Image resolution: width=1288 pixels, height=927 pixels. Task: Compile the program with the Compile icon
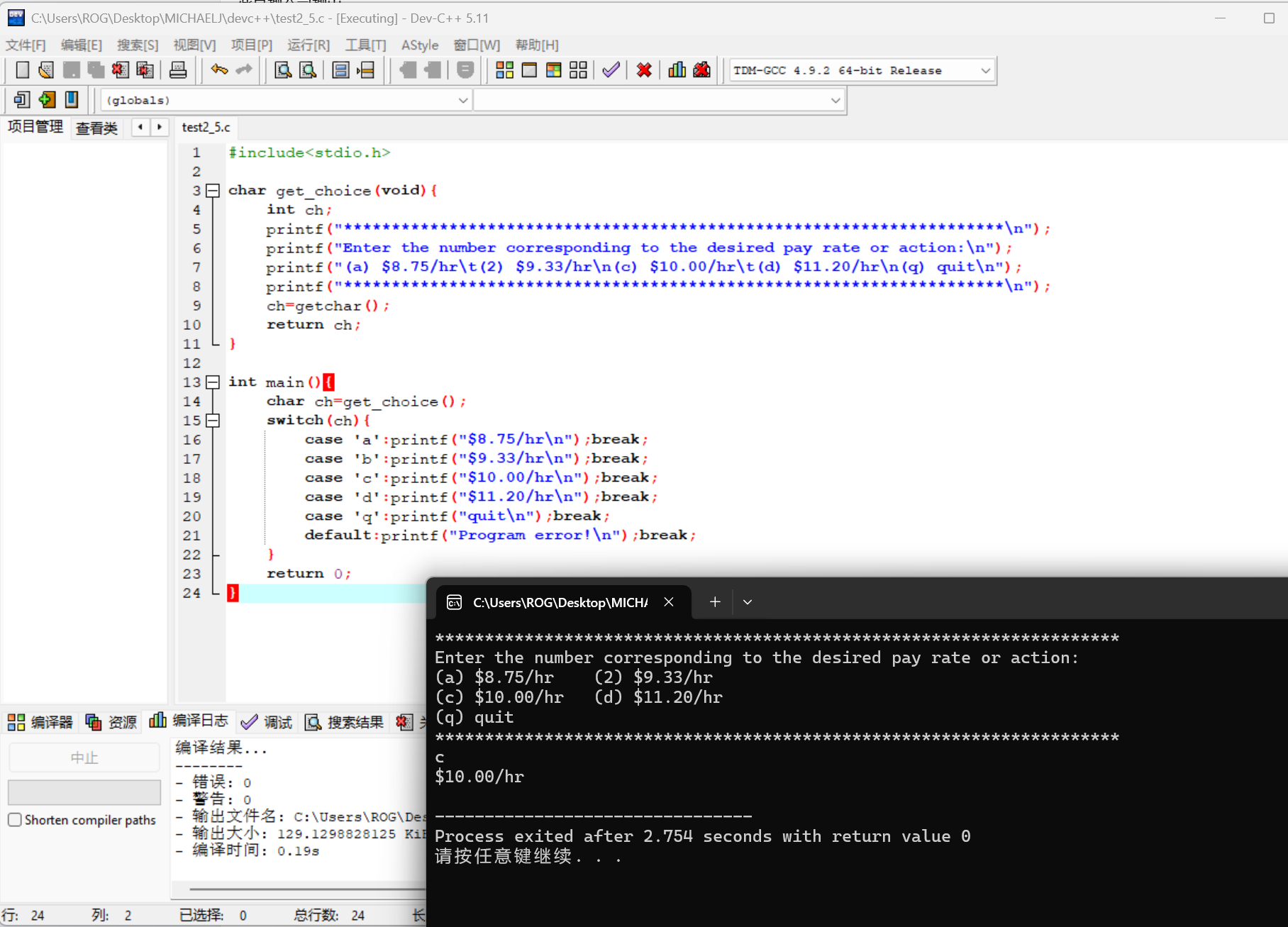pyautogui.click(x=504, y=70)
